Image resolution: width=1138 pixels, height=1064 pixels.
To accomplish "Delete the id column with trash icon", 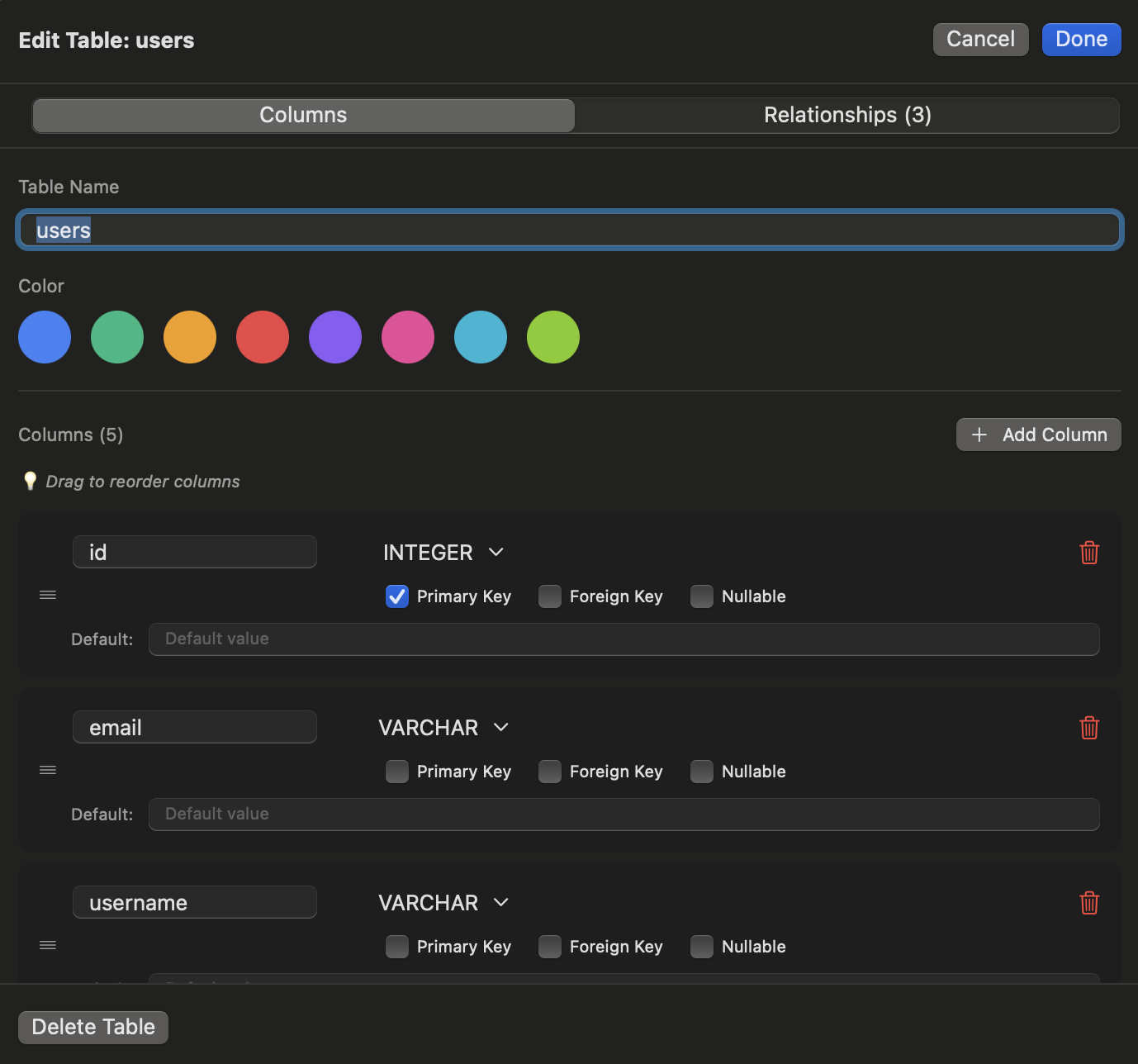I will pyautogui.click(x=1089, y=553).
